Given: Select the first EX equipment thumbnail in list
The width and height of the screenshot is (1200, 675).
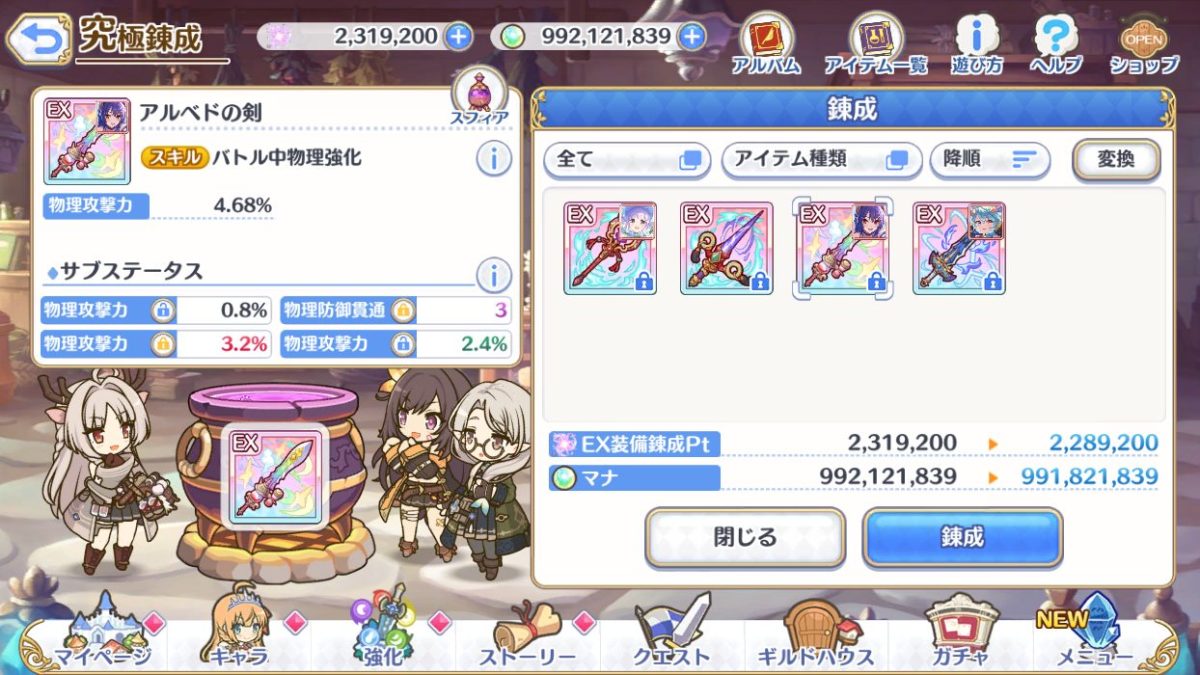Looking at the screenshot, I should pos(610,248).
